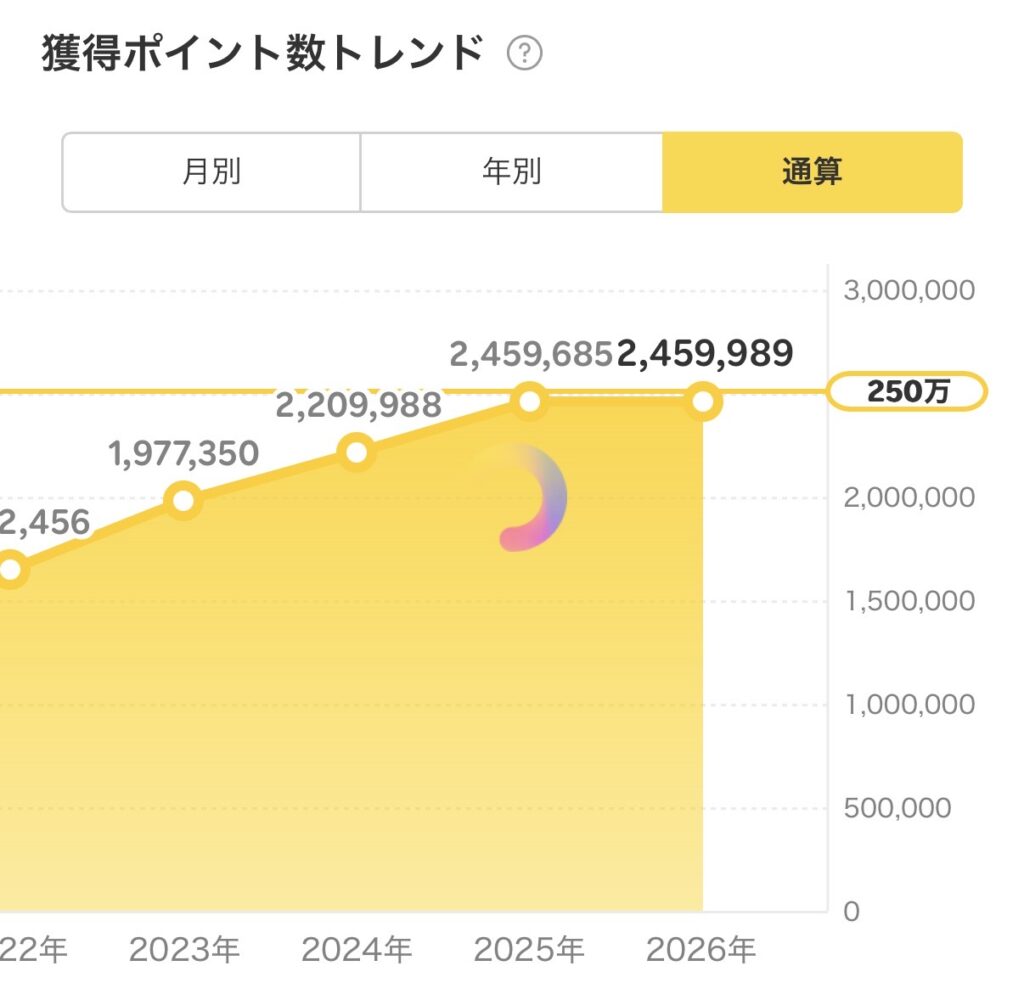Click the 250万 goal badge
The image size is (1024, 994).
pyautogui.click(x=907, y=392)
